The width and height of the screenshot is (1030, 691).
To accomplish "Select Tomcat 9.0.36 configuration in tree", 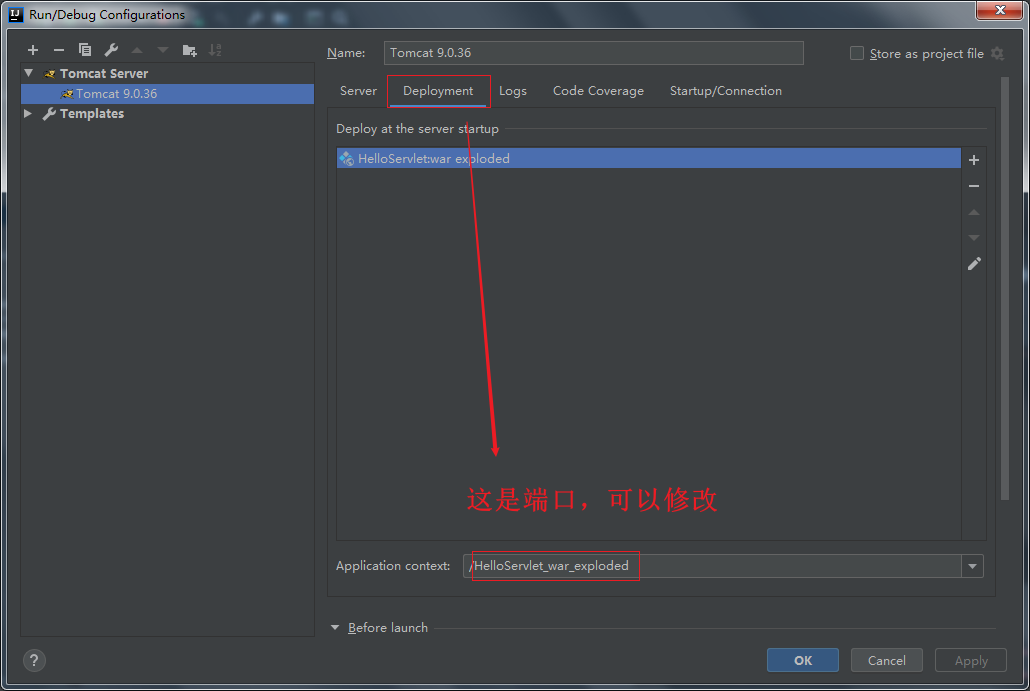I will [168, 93].
